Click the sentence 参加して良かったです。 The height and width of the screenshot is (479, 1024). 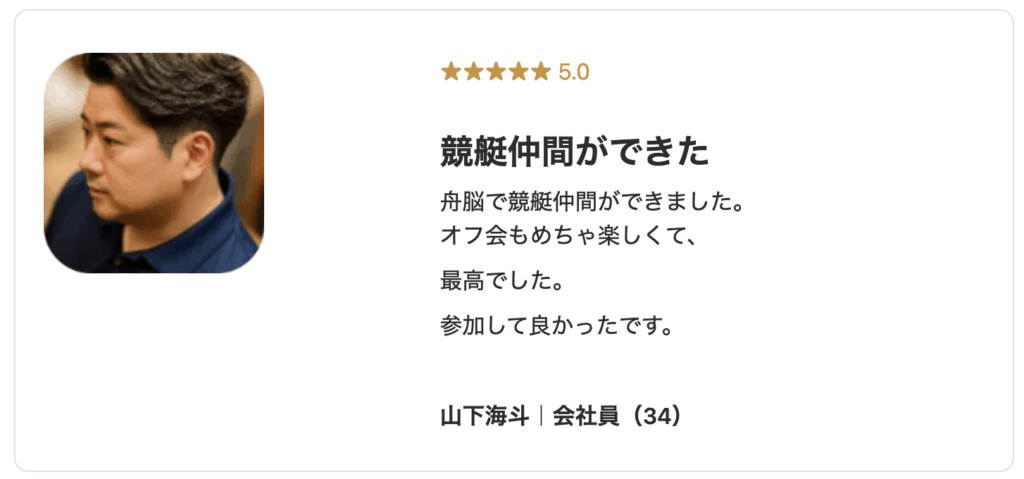click(x=556, y=325)
